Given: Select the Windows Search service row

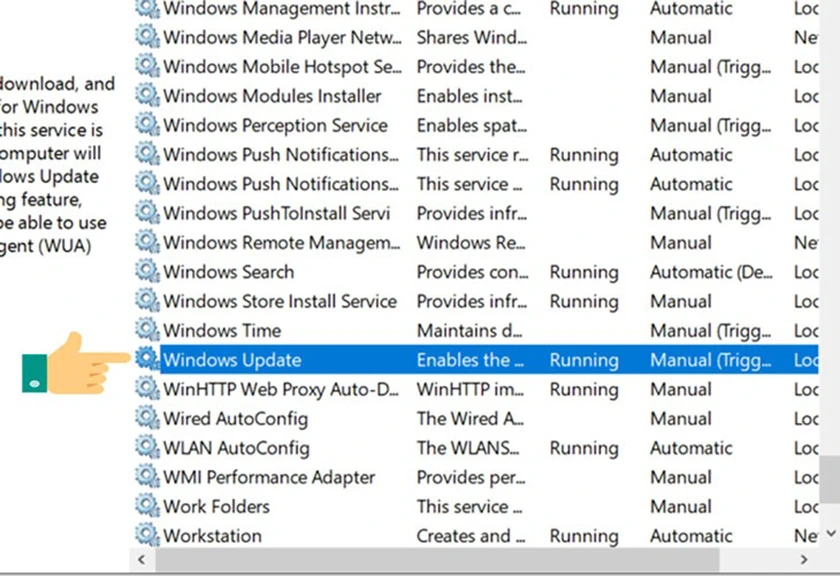Looking at the screenshot, I should point(476,272).
